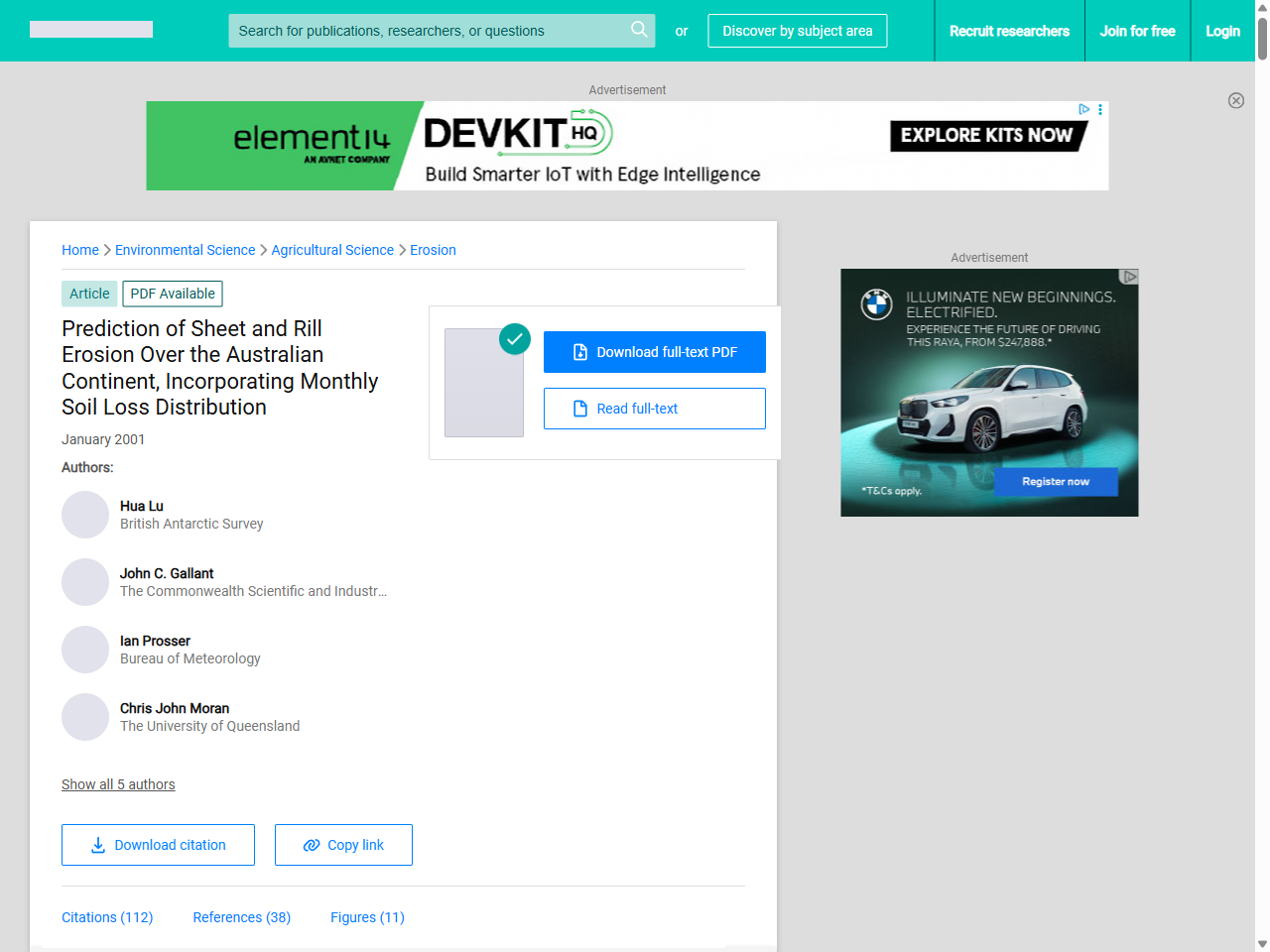Download the full-text PDF
Screen dimensions: 1270x952
[654, 352]
